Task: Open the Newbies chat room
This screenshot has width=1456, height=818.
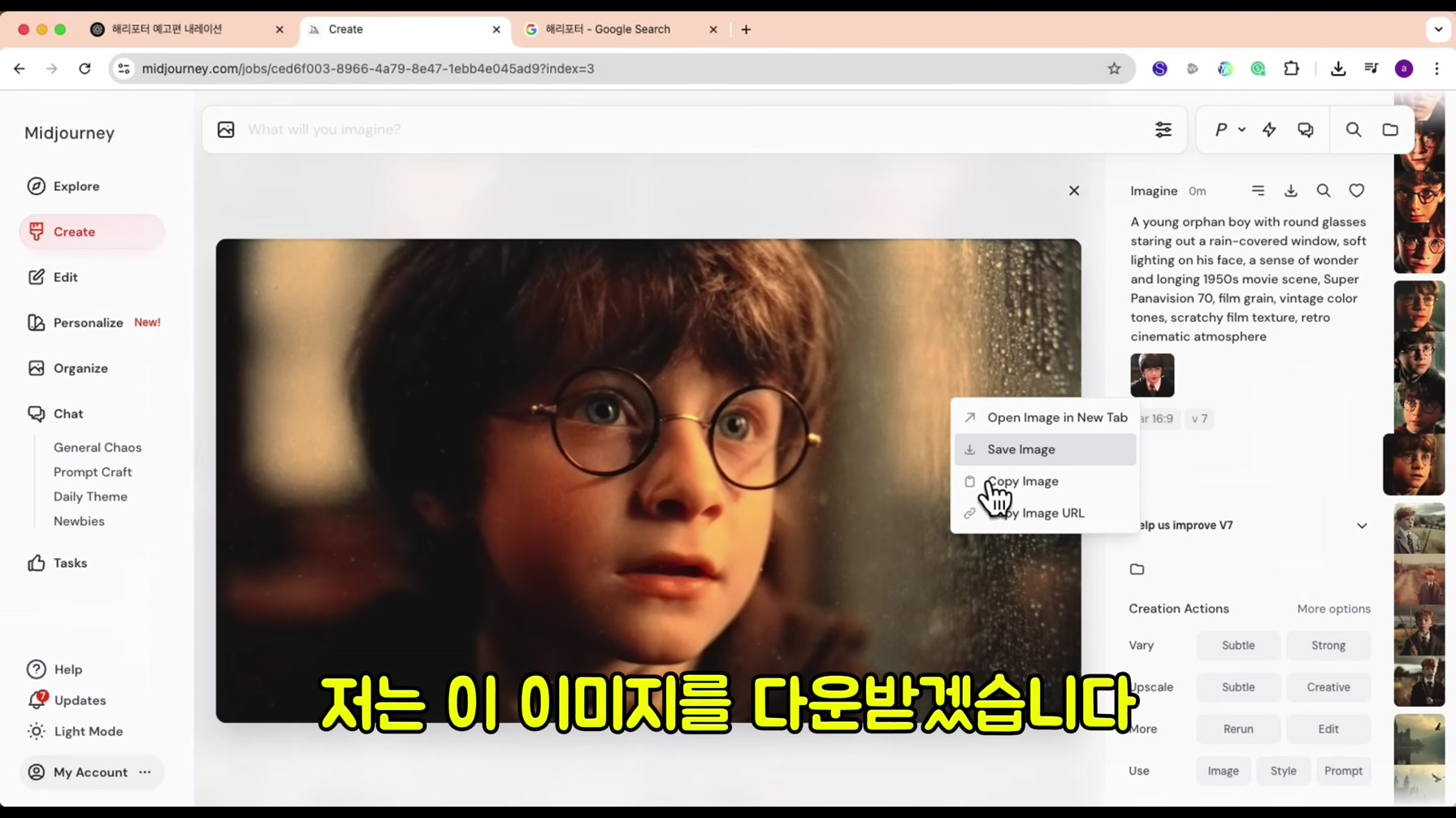Action: tap(79, 521)
